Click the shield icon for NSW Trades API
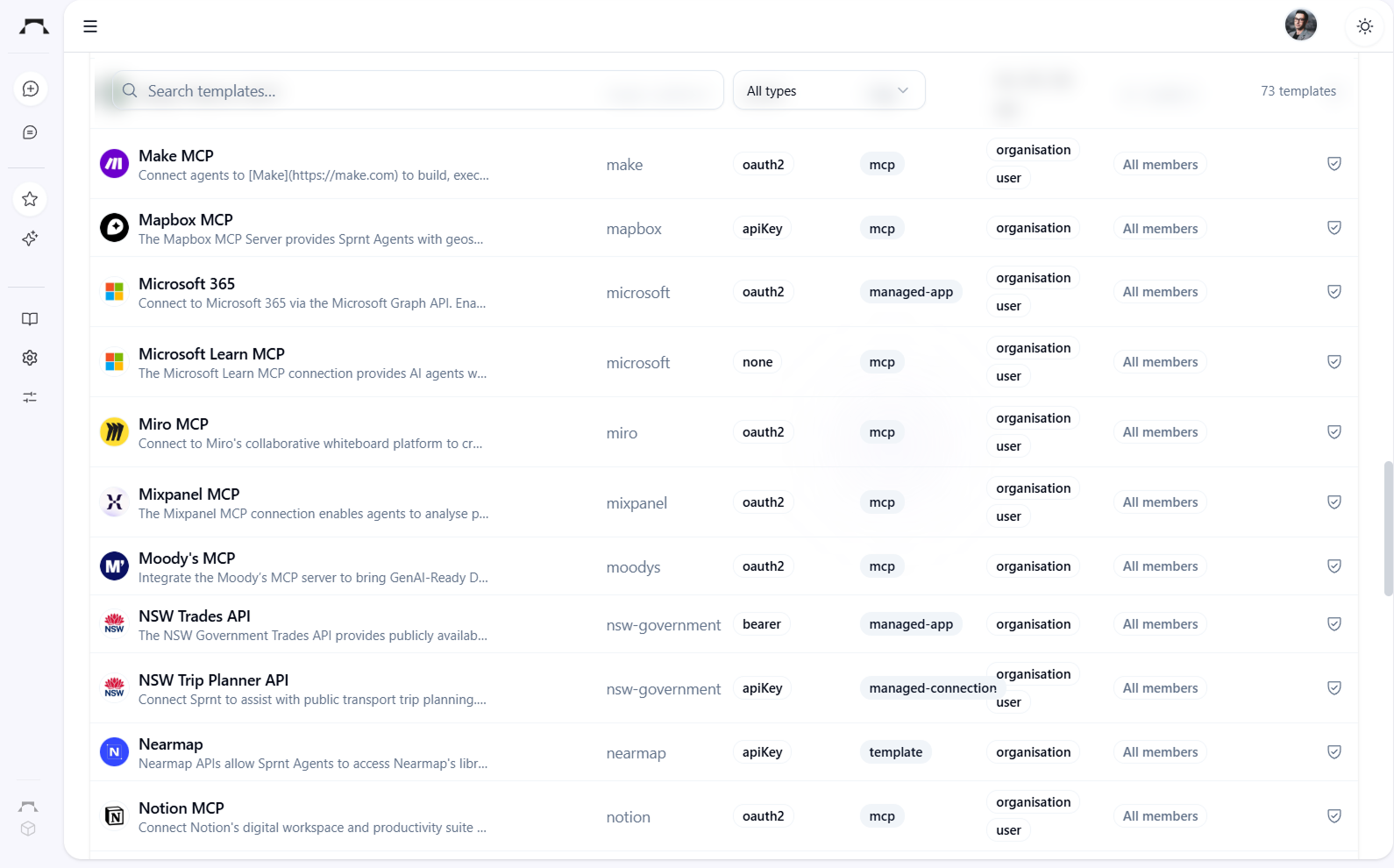This screenshot has height=868, width=1394. click(x=1334, y=624)
